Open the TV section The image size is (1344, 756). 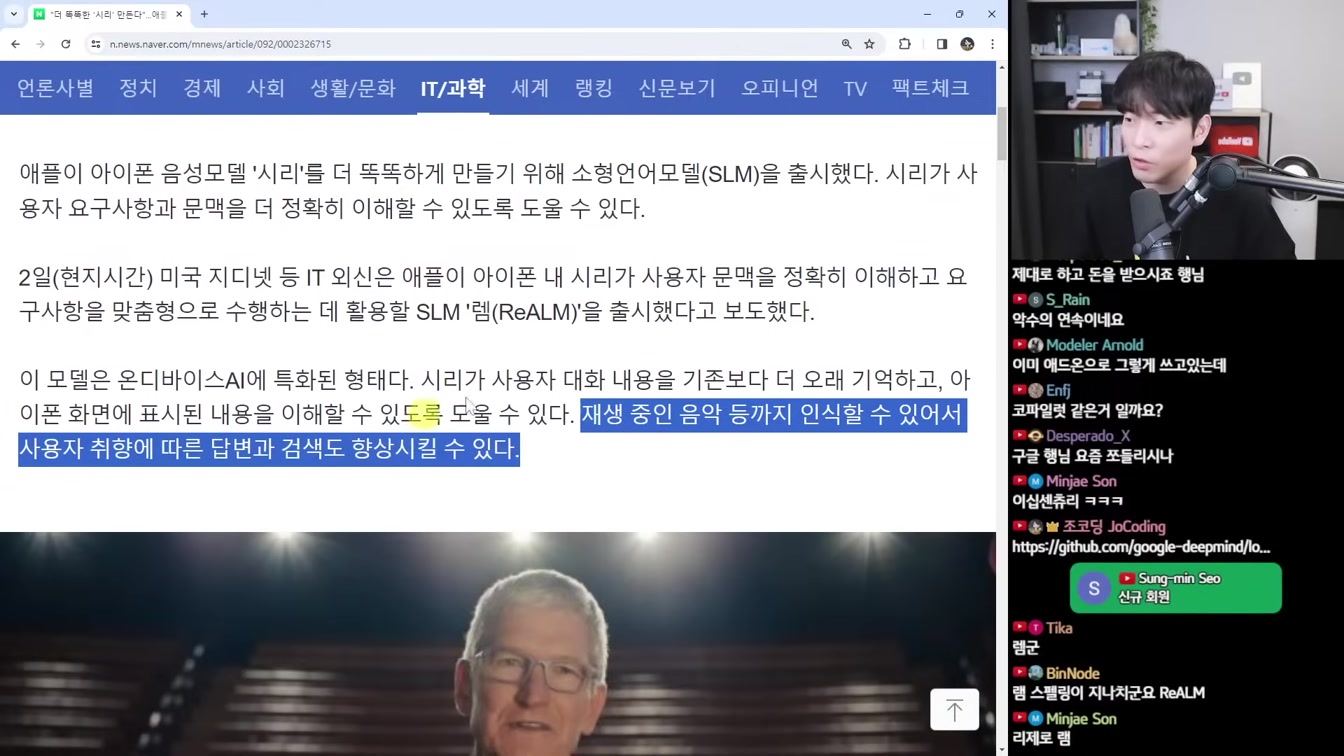855,88
